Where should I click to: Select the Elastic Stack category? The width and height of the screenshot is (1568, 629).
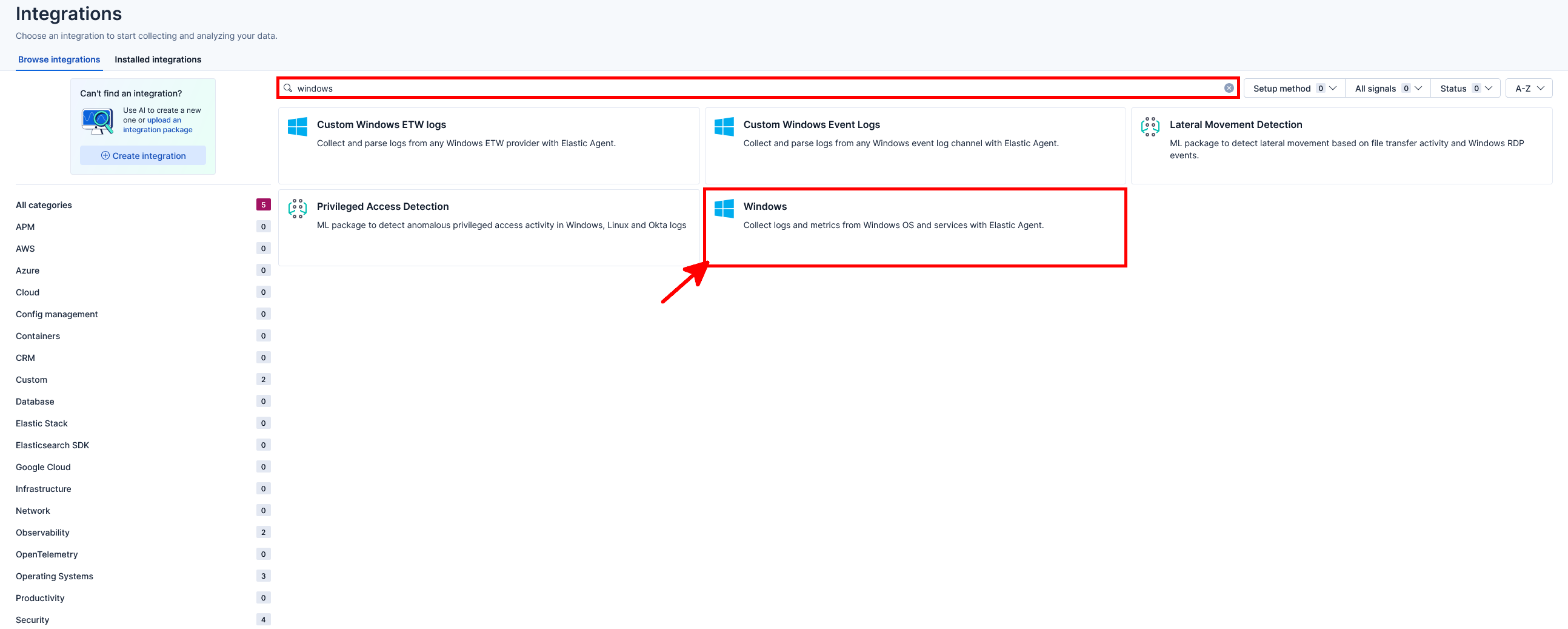[x=143, y=423]
